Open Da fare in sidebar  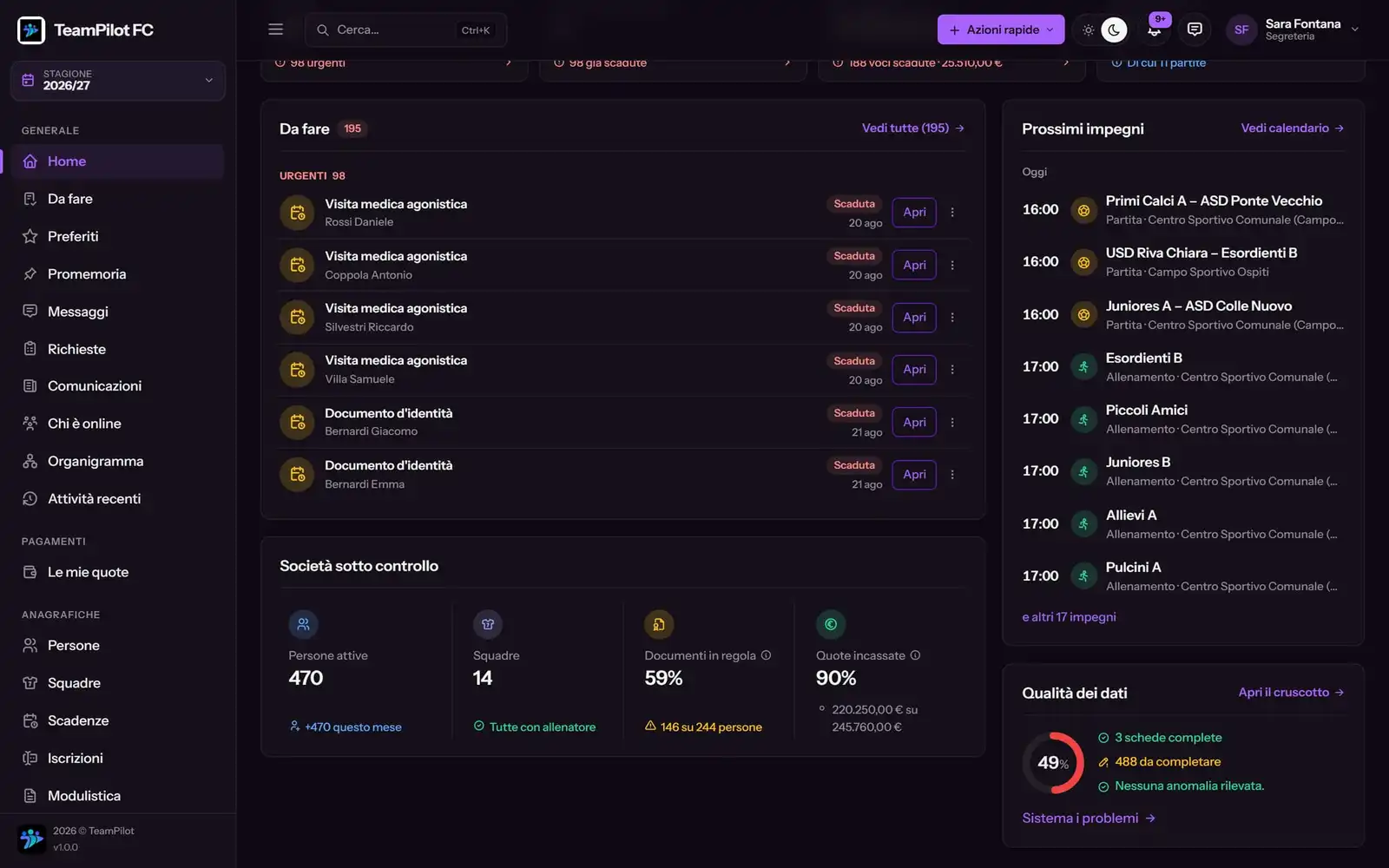point(118,199)
